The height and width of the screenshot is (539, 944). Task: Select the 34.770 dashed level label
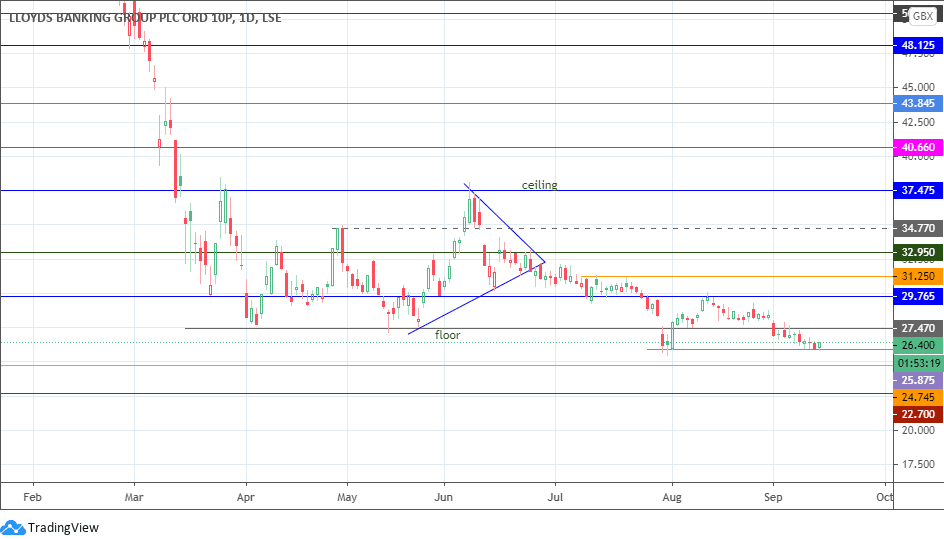click(x=918, y=228)
